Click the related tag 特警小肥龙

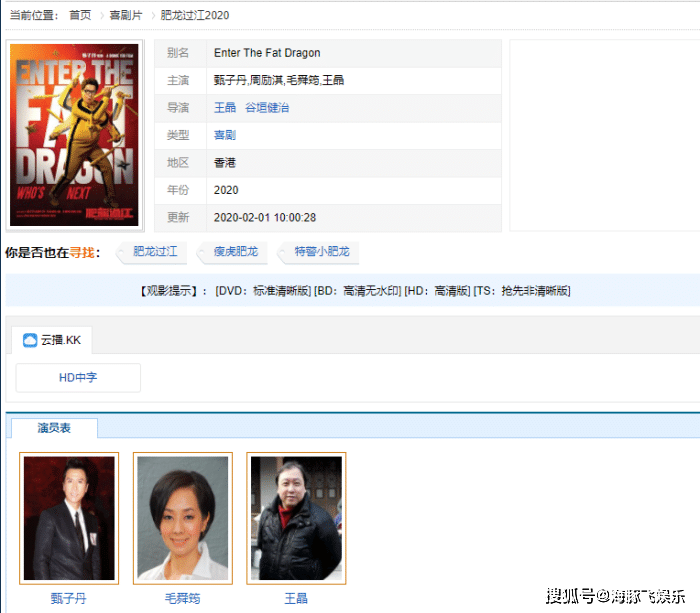click(321, 252)
